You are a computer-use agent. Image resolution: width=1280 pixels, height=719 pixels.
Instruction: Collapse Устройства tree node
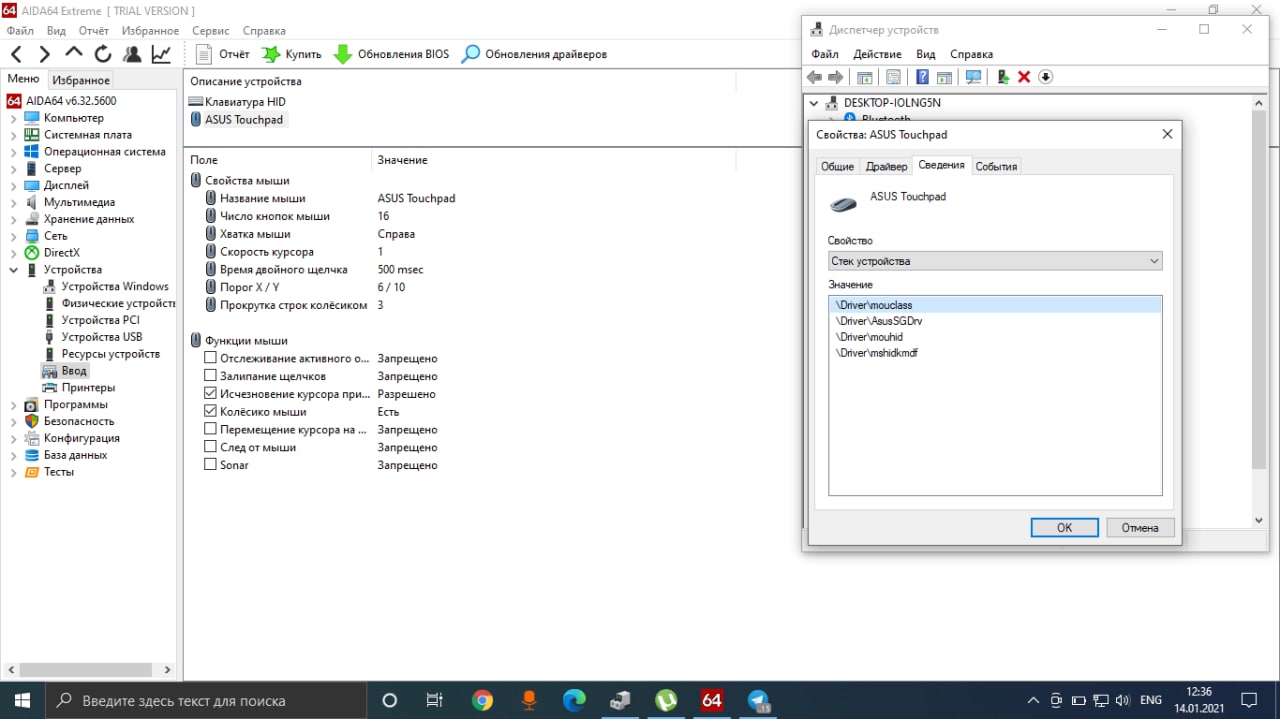pyautogui.click(x=13, y=270)
